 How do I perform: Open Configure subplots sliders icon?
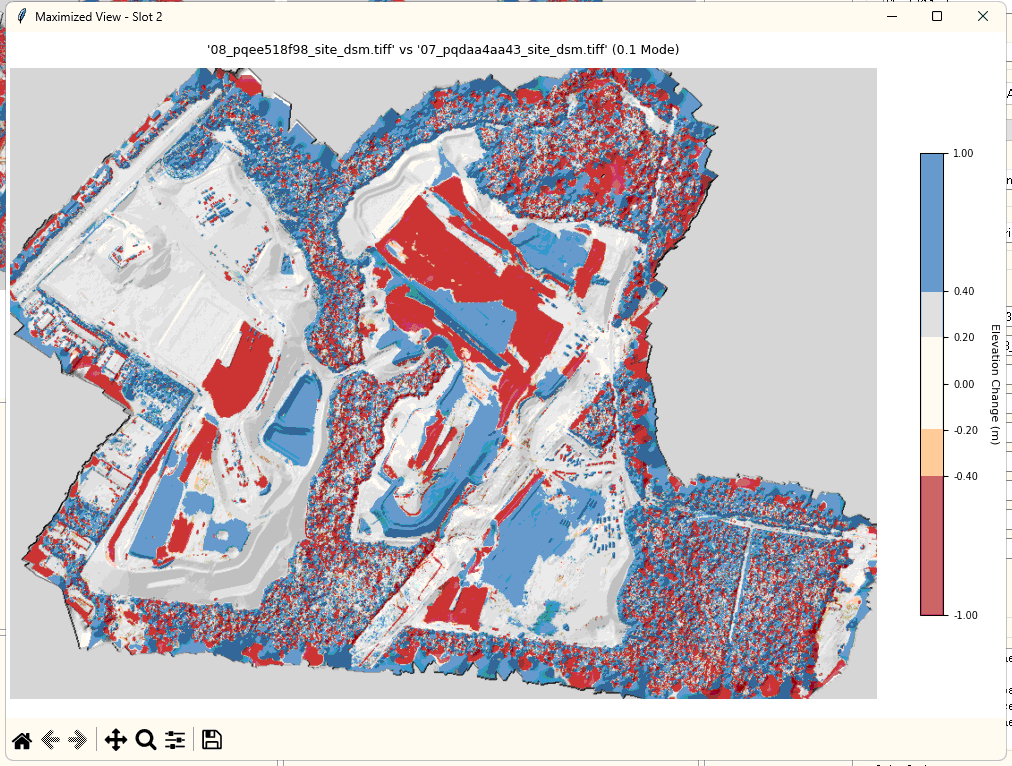pyautogui.click(x=175, y=740)
